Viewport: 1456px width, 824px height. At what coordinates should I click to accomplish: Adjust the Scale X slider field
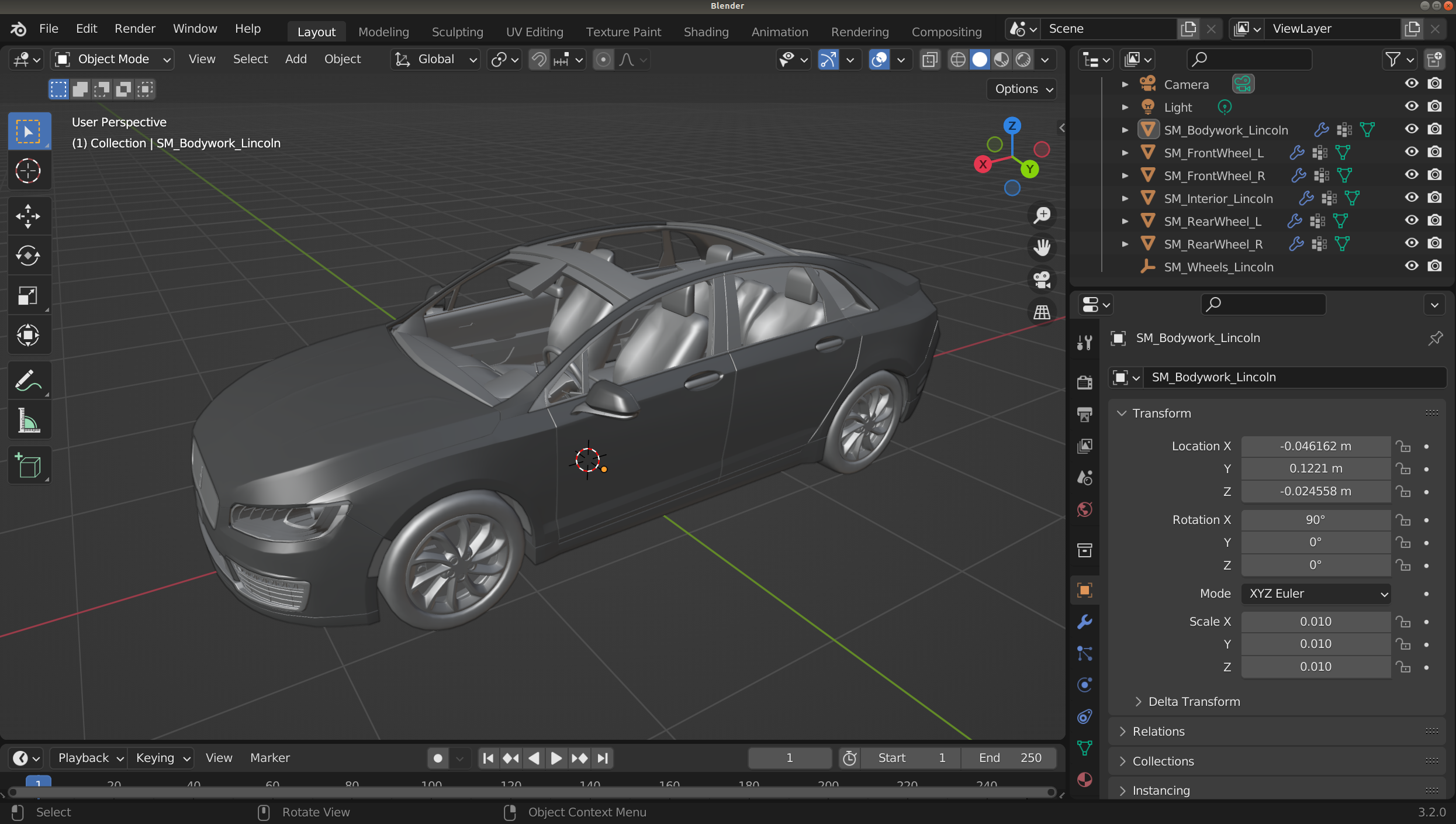[1315, 621]
